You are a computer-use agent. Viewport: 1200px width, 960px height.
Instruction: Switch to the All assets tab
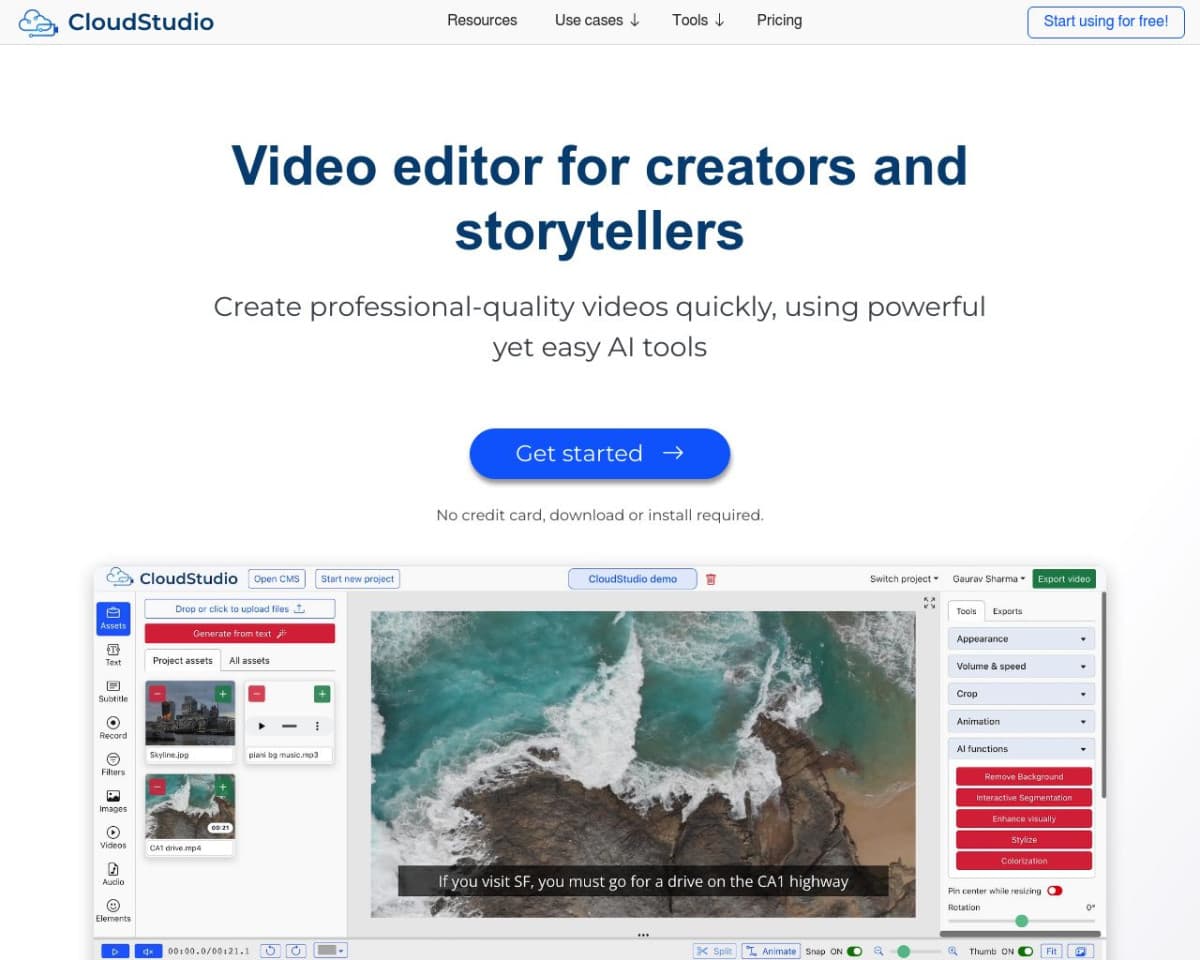tap(249, 661)
